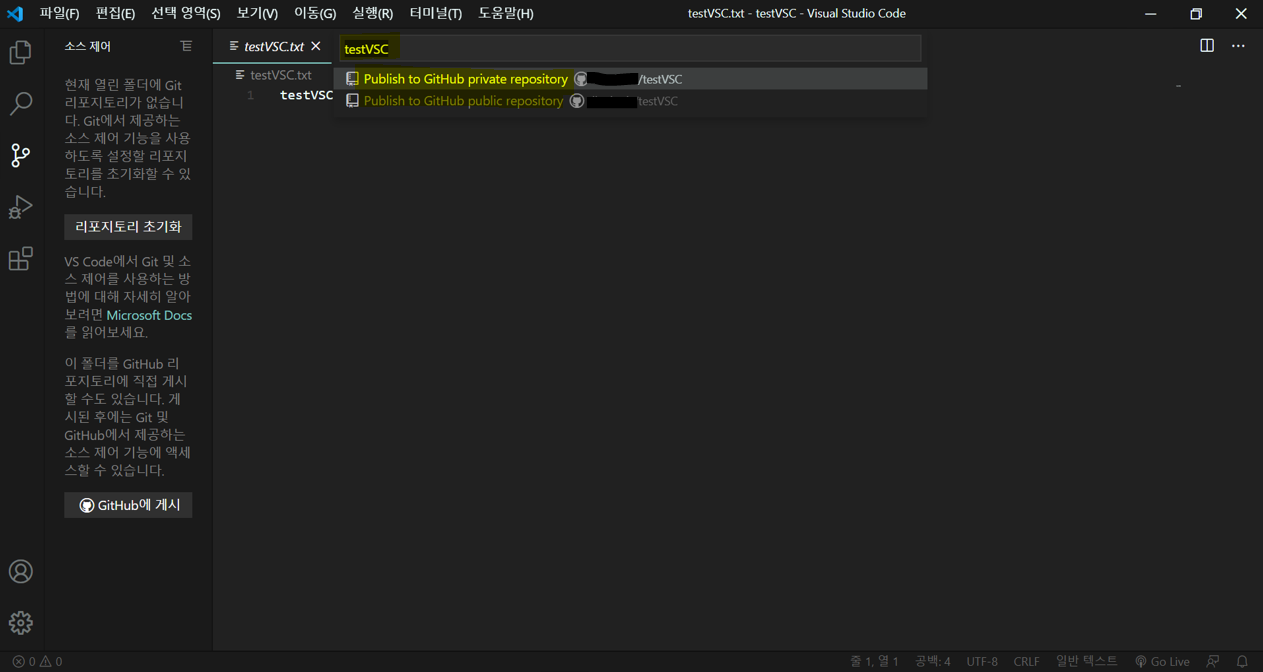Open the feedback icon in status bar
Image resolution: width=1263 pixels, height=672 pixels.
click(1213, 661)
